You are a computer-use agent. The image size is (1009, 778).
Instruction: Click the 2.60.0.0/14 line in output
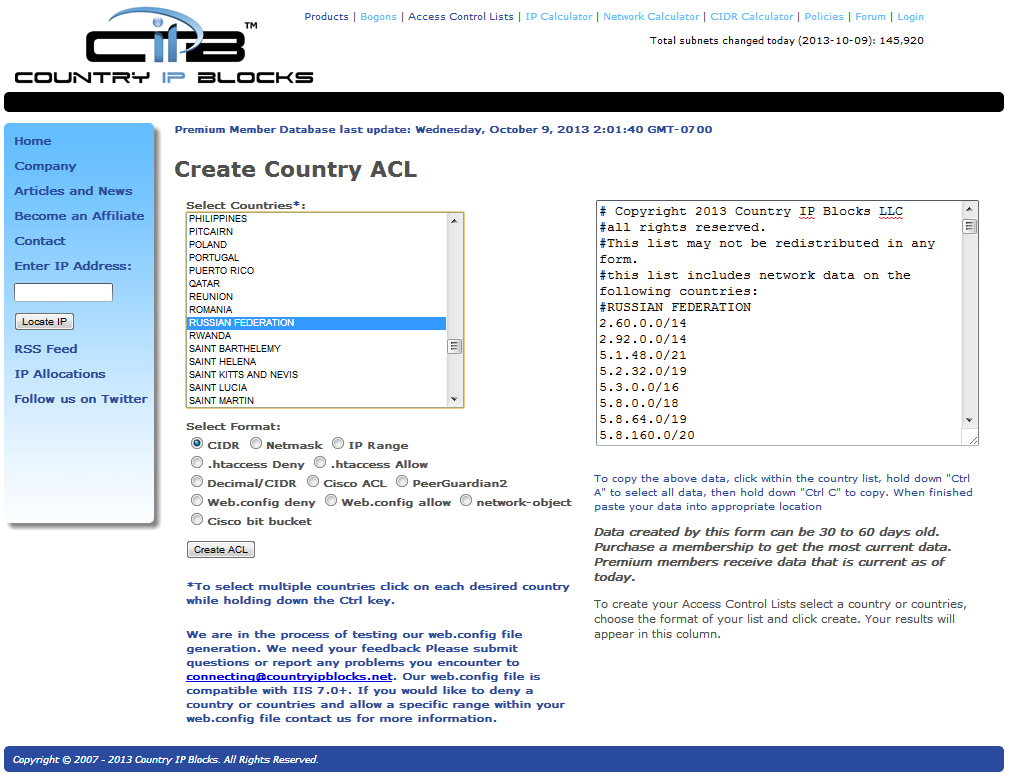click(643, 323)
